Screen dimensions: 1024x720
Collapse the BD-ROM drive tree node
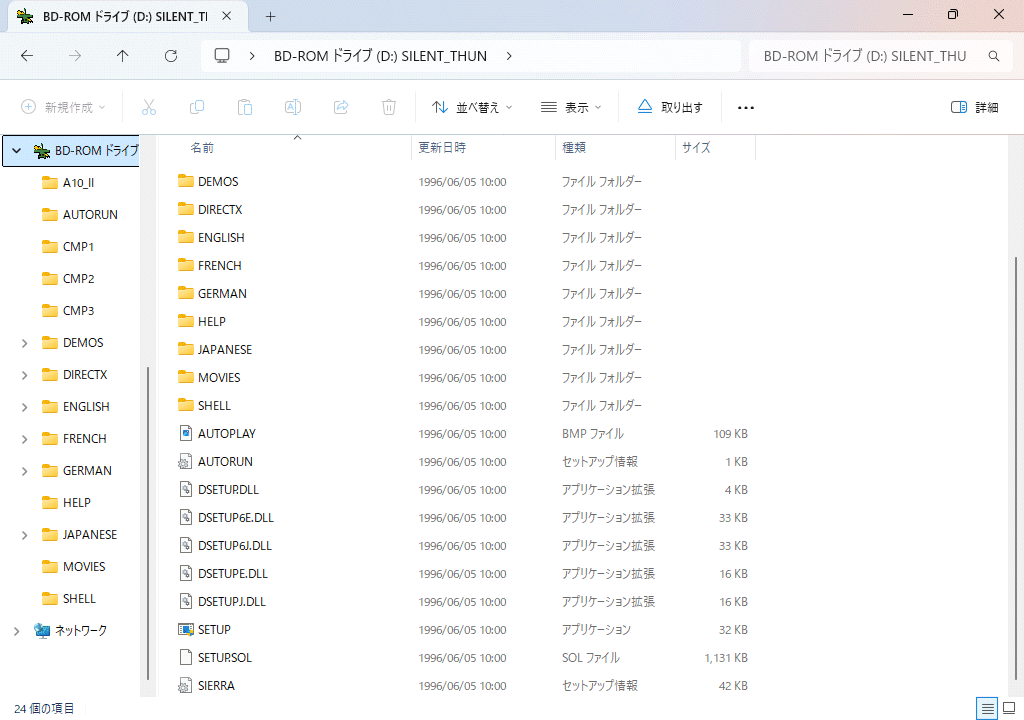[x=17, y=151]
